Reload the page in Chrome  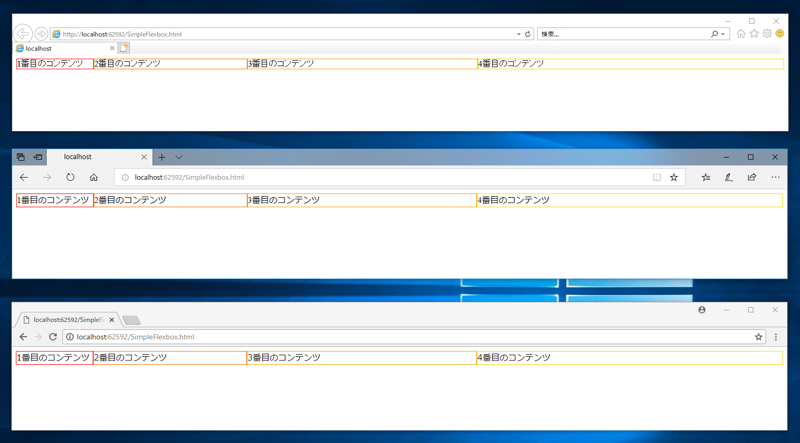[x=53, y=337]
